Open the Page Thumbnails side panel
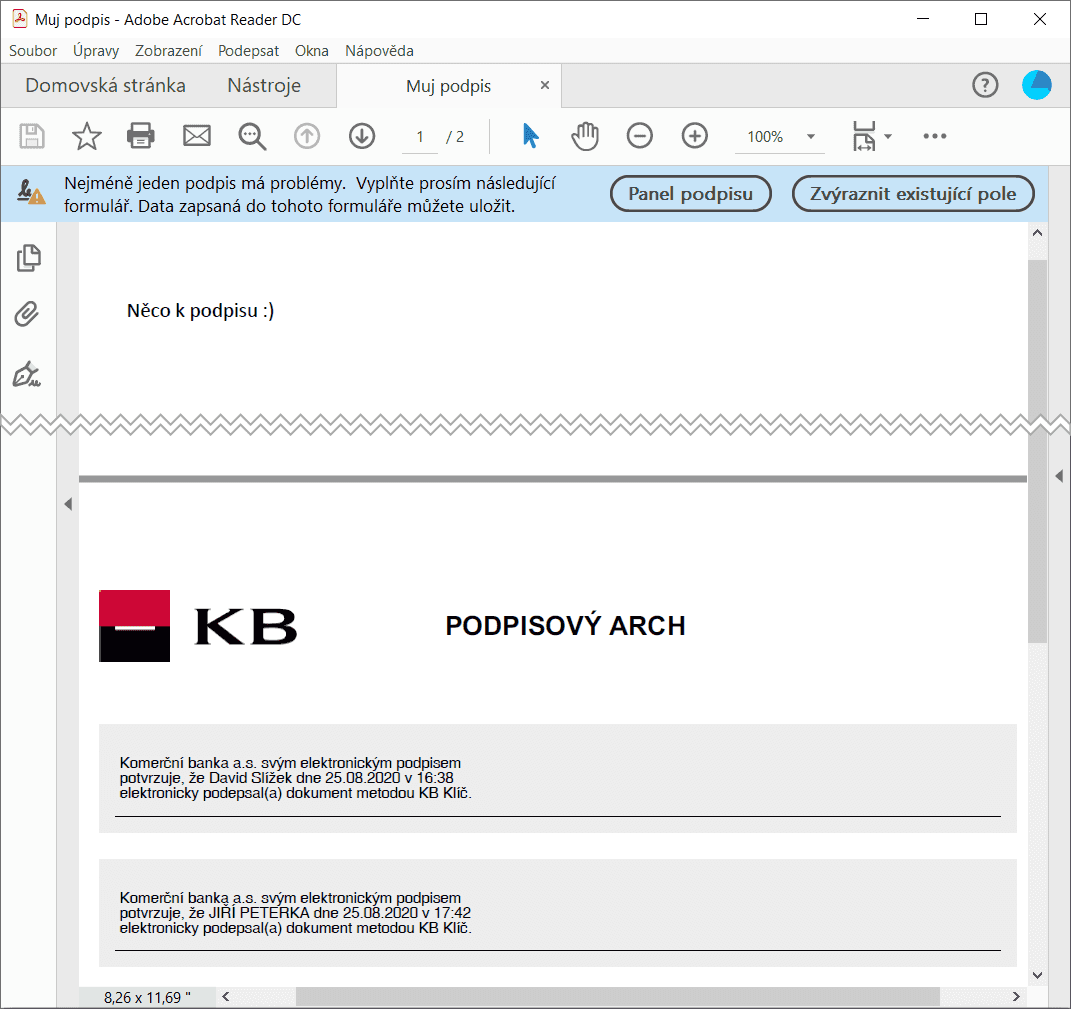Screen dimensions: 1071x1009 point(28,258)
